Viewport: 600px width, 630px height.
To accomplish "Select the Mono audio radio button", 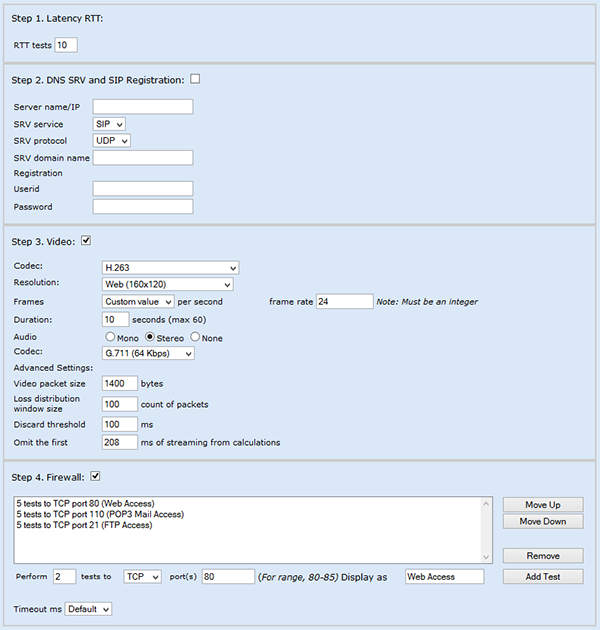I will click(110, 337).
